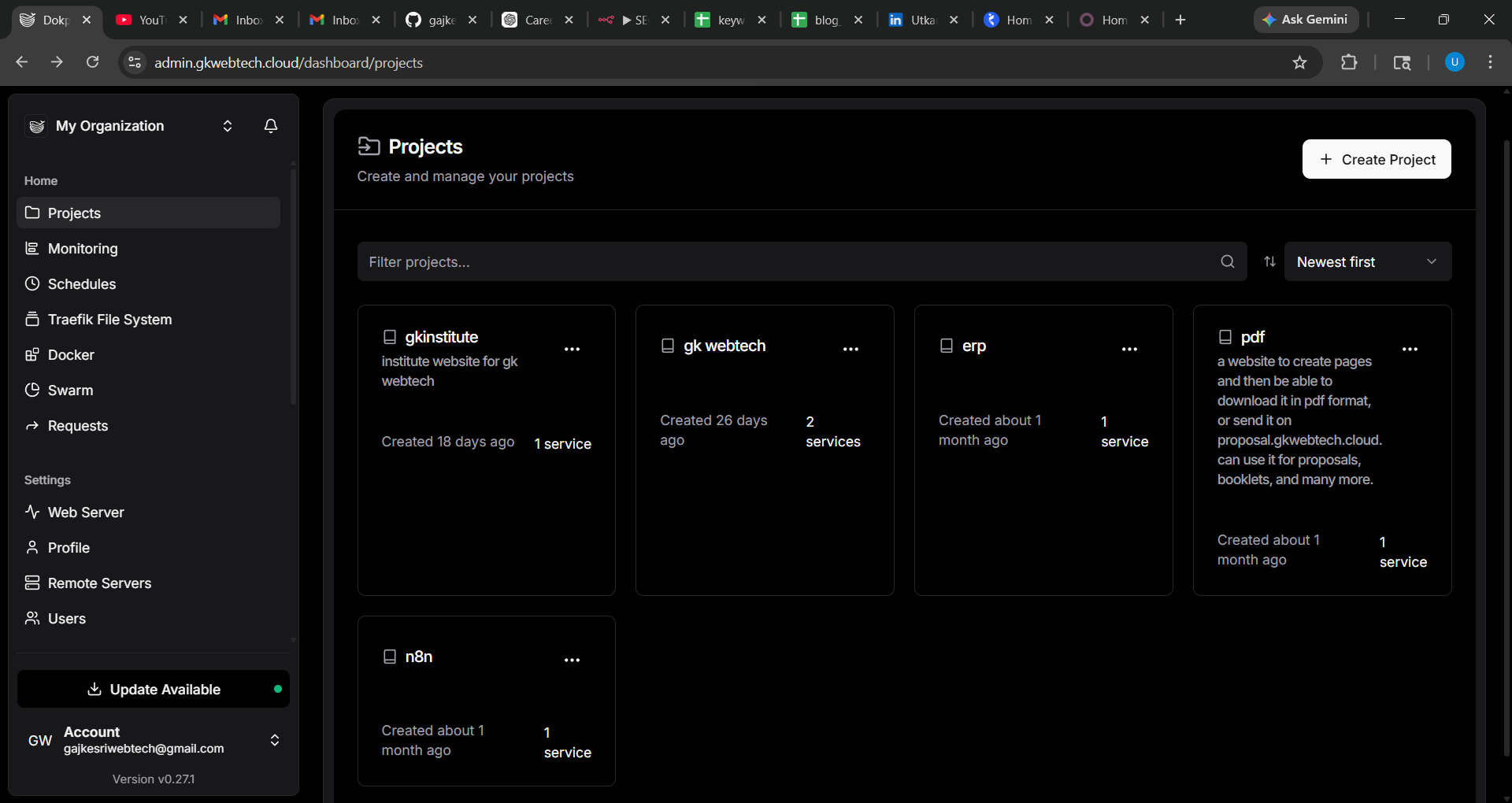Viewport: 1512px width, 803px height.
Task: Open Monitoring in the sidebar
Action: (83, 249)
